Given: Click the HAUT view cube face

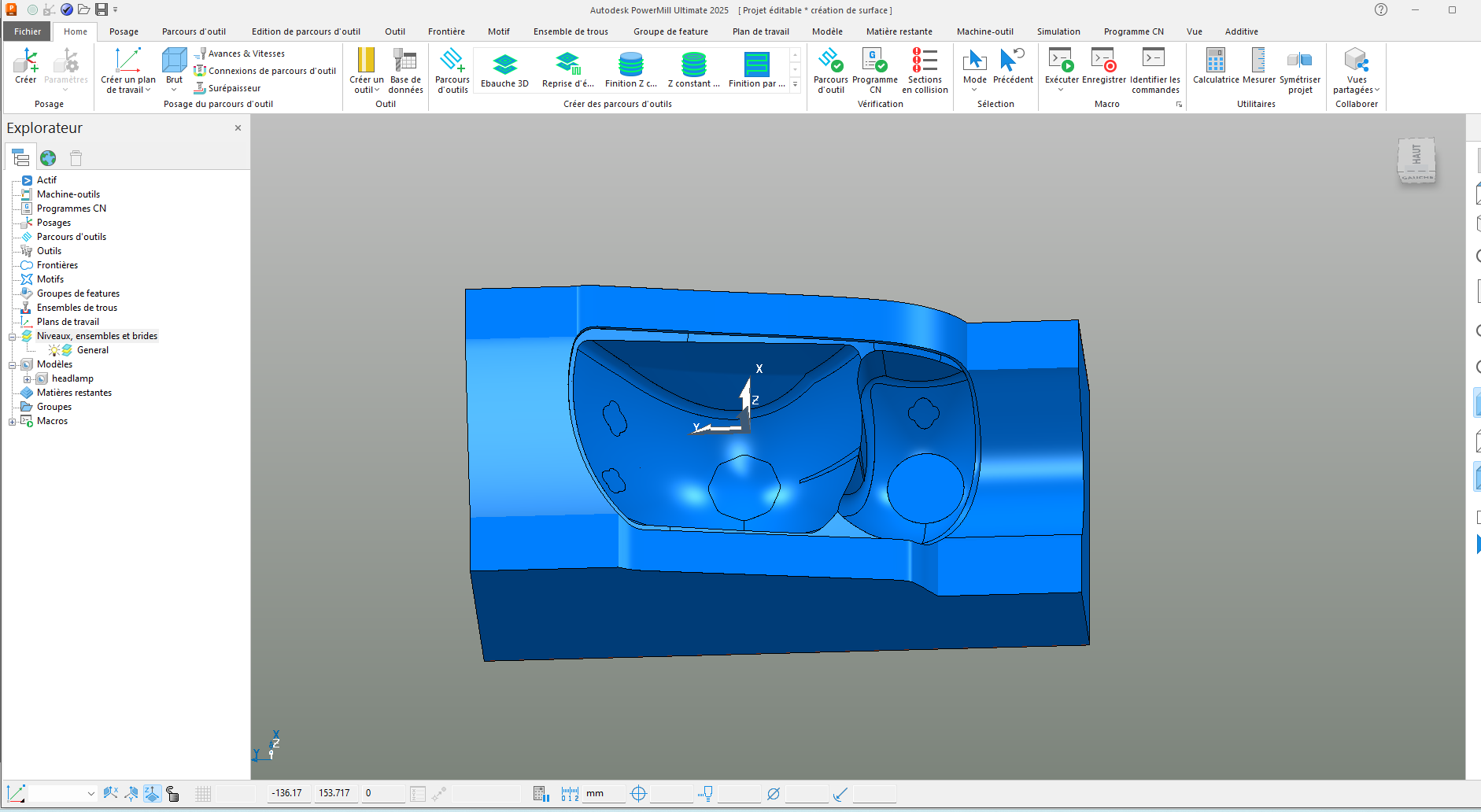Looking at the screenshot, I should tap(1416, 155).
